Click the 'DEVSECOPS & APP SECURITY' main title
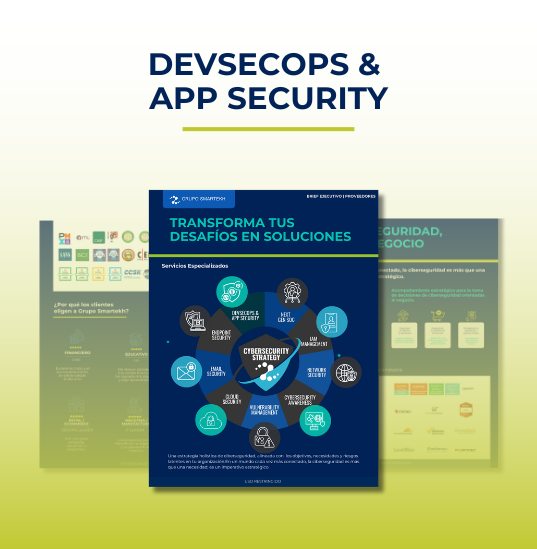 268,81
